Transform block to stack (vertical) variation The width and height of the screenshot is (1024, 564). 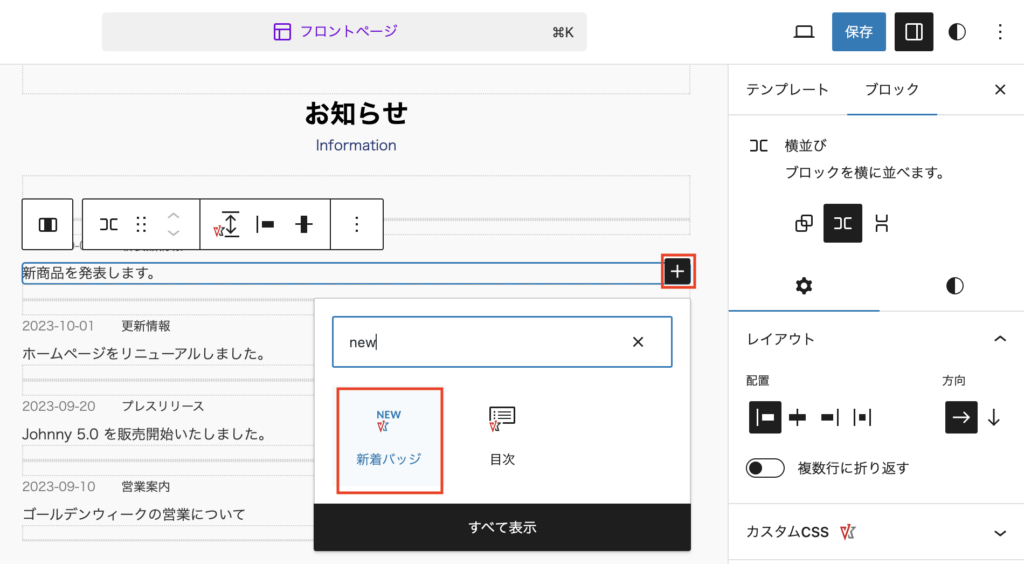pos(881,223)
